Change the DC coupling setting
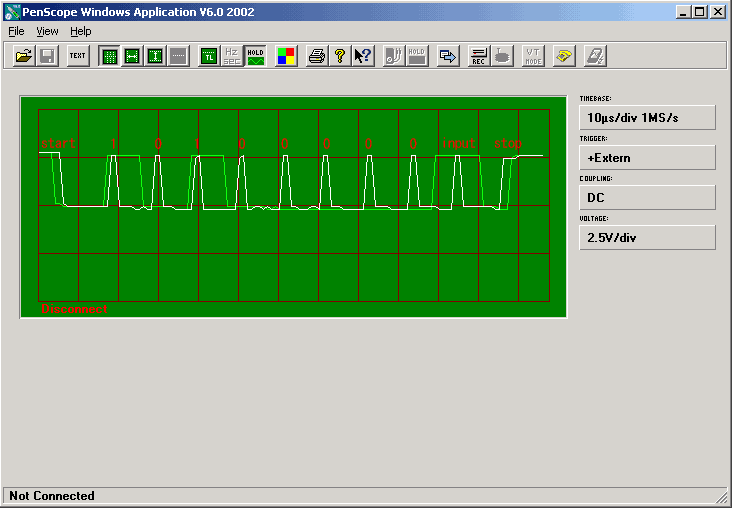732x508 pixels. tap(648, 198)
